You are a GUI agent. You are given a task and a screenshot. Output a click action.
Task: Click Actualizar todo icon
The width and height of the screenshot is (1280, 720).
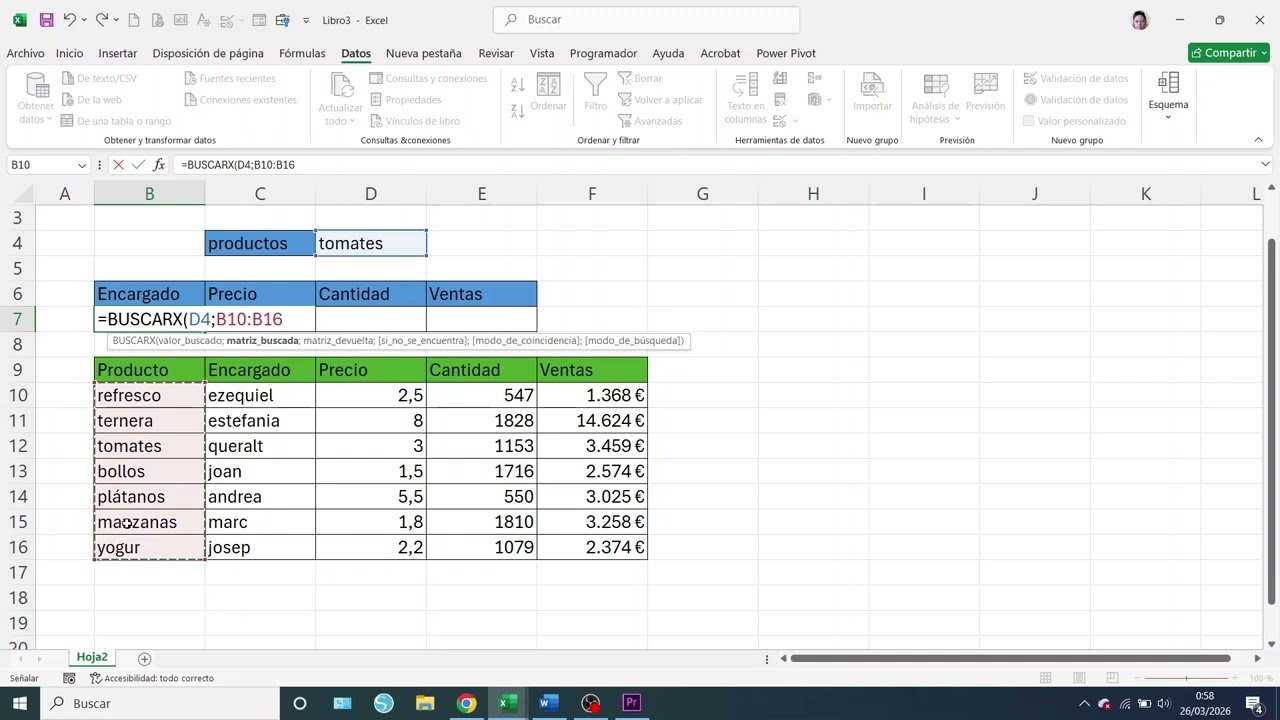pos(340,85)
